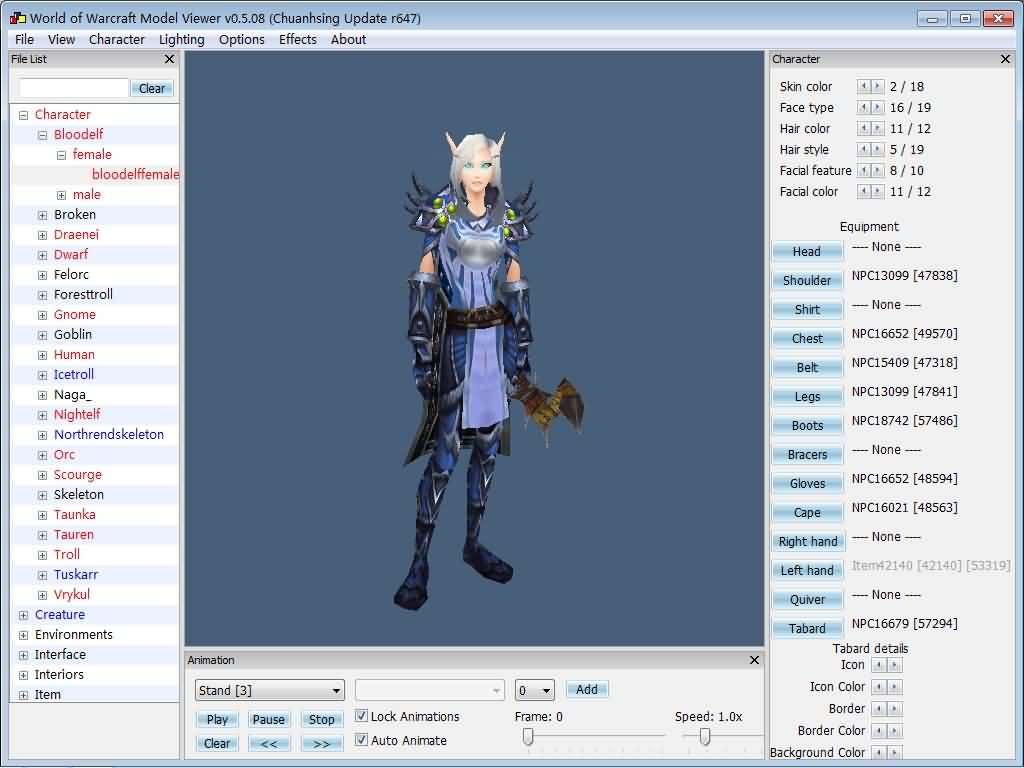Screen dimensions: 1024x768
Task: Click the Head equipment button
Action: tap(807, 251)
